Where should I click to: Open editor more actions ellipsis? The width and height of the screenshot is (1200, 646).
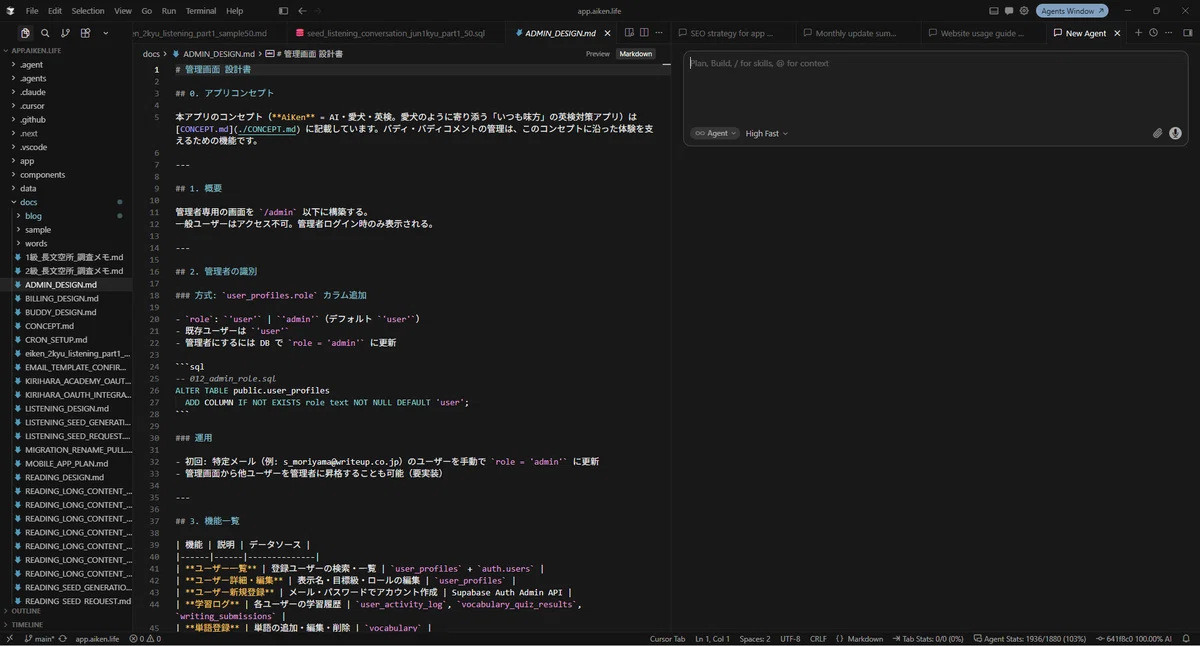point(658,33)
